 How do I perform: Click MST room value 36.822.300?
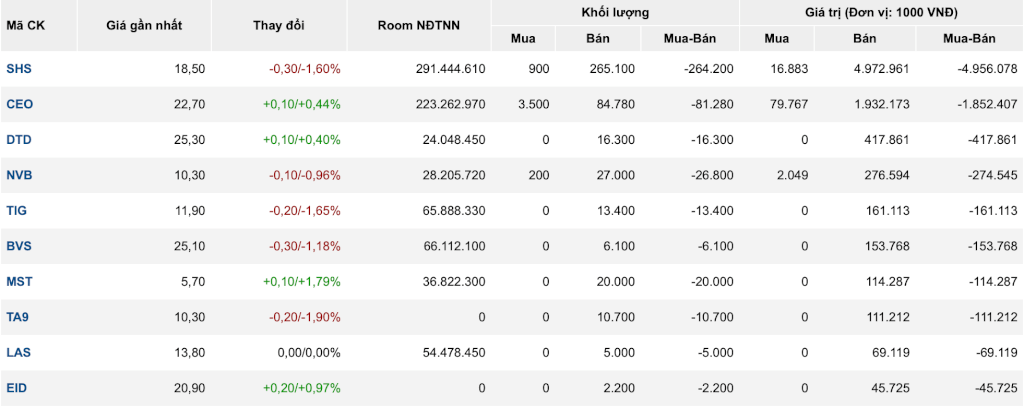pos(454,282)
